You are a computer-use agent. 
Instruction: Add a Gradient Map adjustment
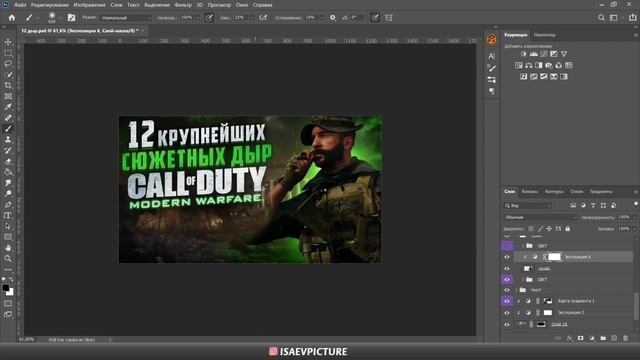(564, 76)
